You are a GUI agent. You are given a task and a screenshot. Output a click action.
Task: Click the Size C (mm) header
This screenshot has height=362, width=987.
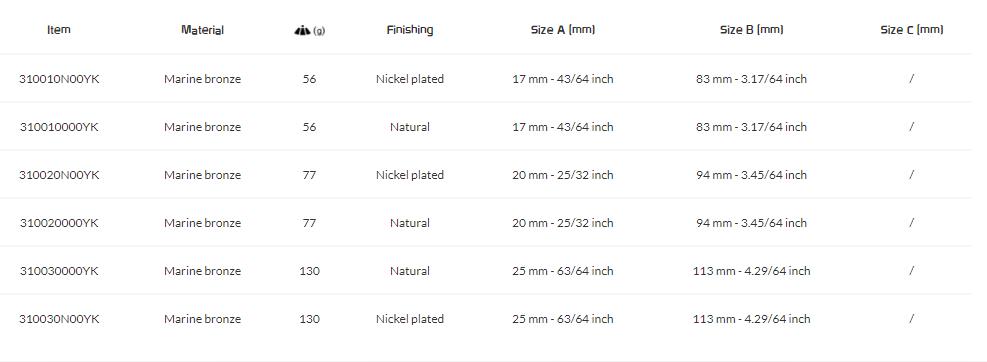[911, 30]
